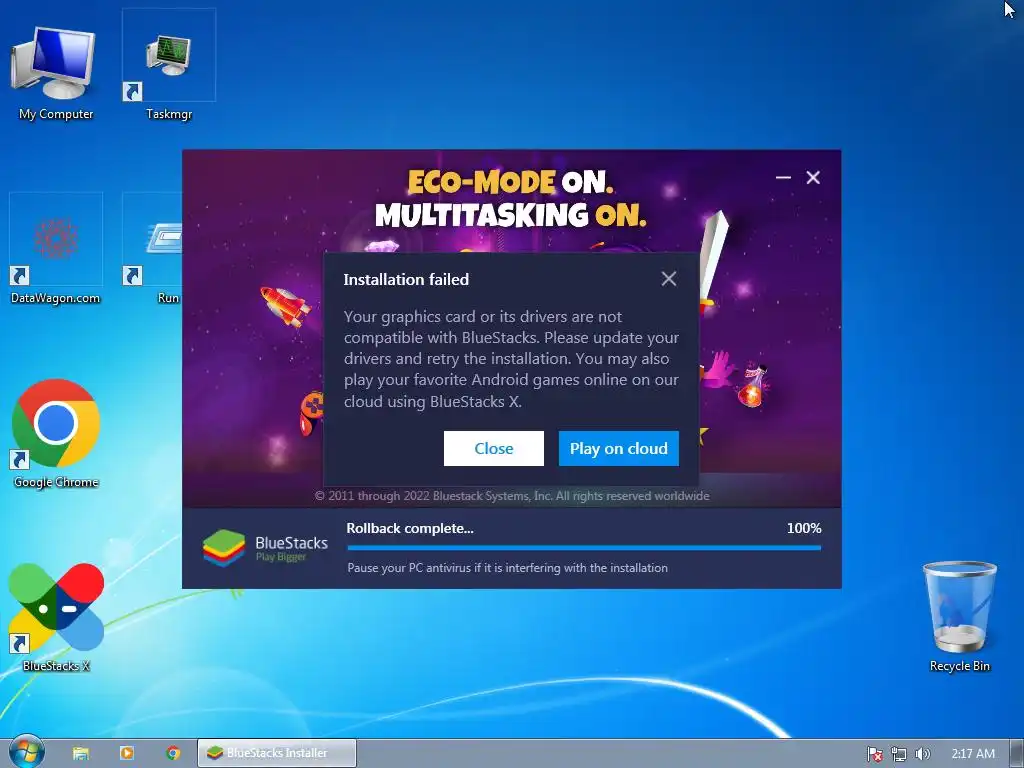This screenshot has height=768, width=1024.
Task: Open the Action Center flag tray icon
Action: 874,754
